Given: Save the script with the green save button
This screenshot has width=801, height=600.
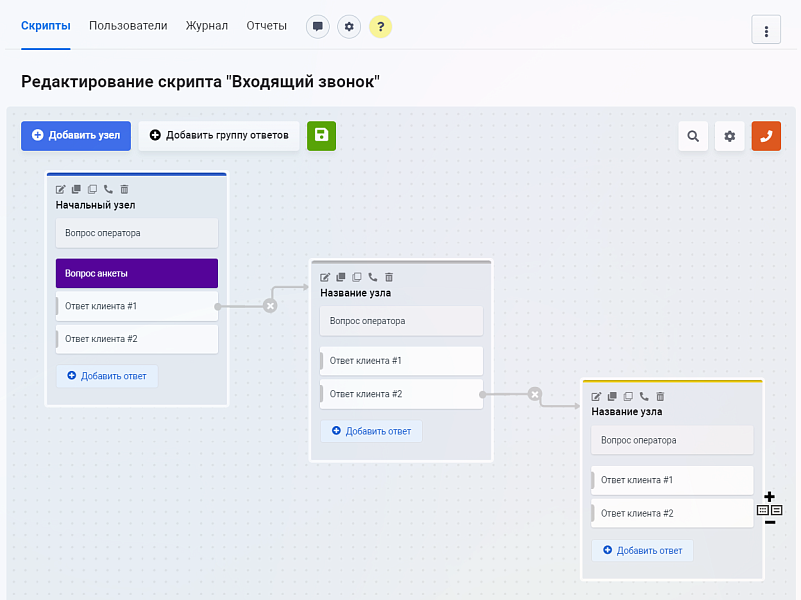Looking at the screenshot, I should coord(321,136).
